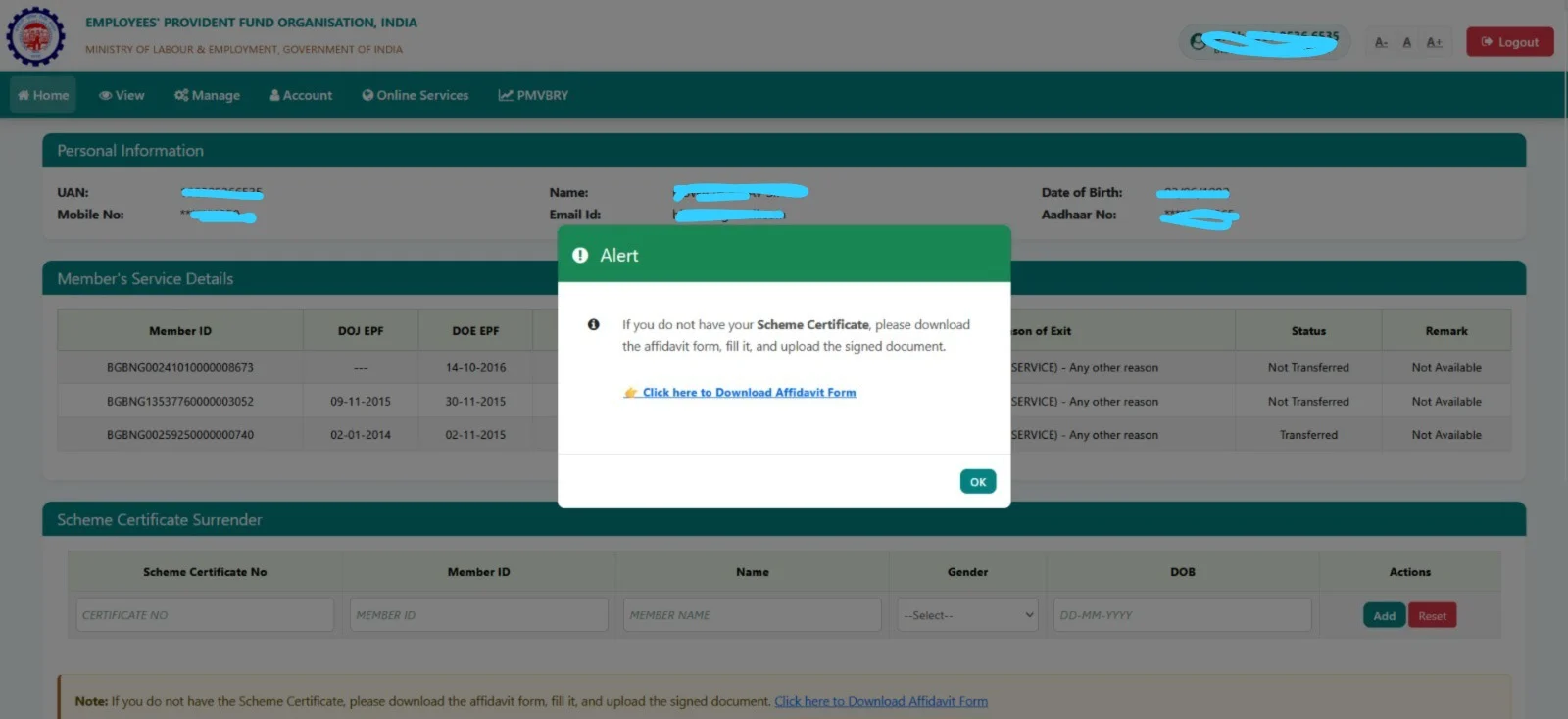Decrease font size with A- control

[x=1381, y=42]
